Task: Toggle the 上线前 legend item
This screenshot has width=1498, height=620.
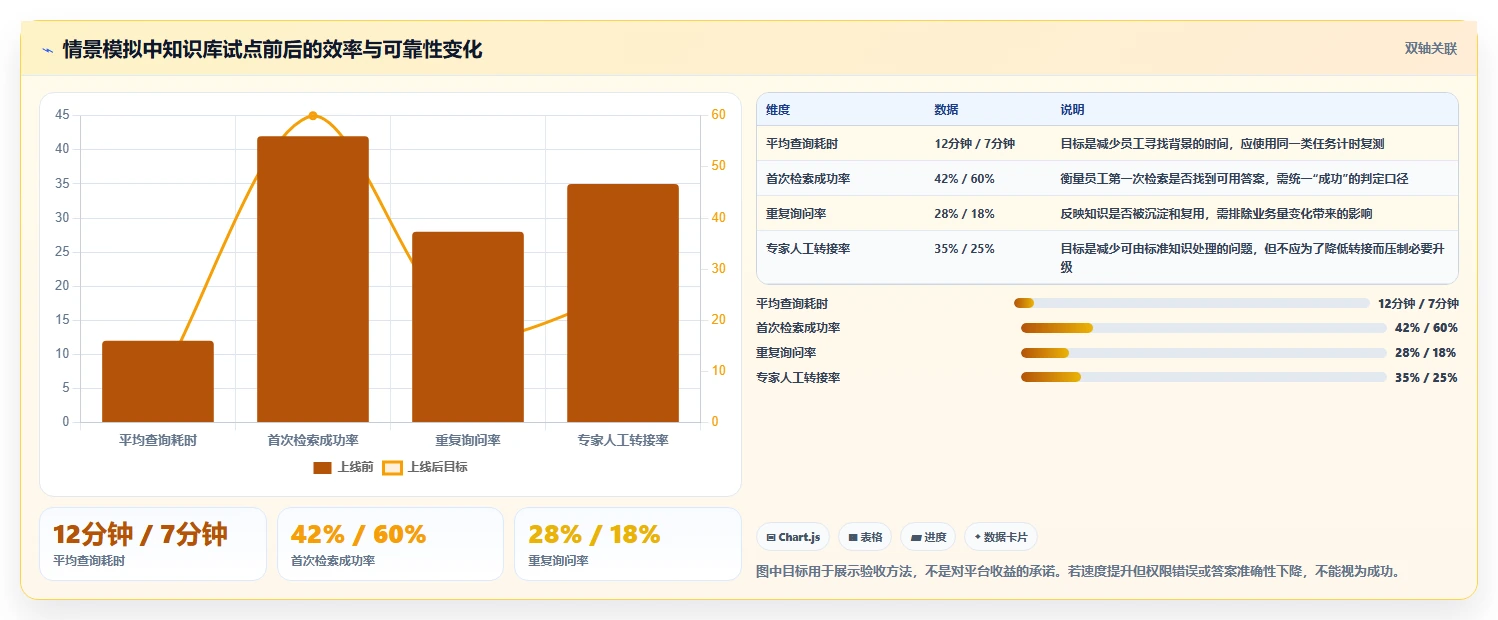Action: click(x=343, y=467)
